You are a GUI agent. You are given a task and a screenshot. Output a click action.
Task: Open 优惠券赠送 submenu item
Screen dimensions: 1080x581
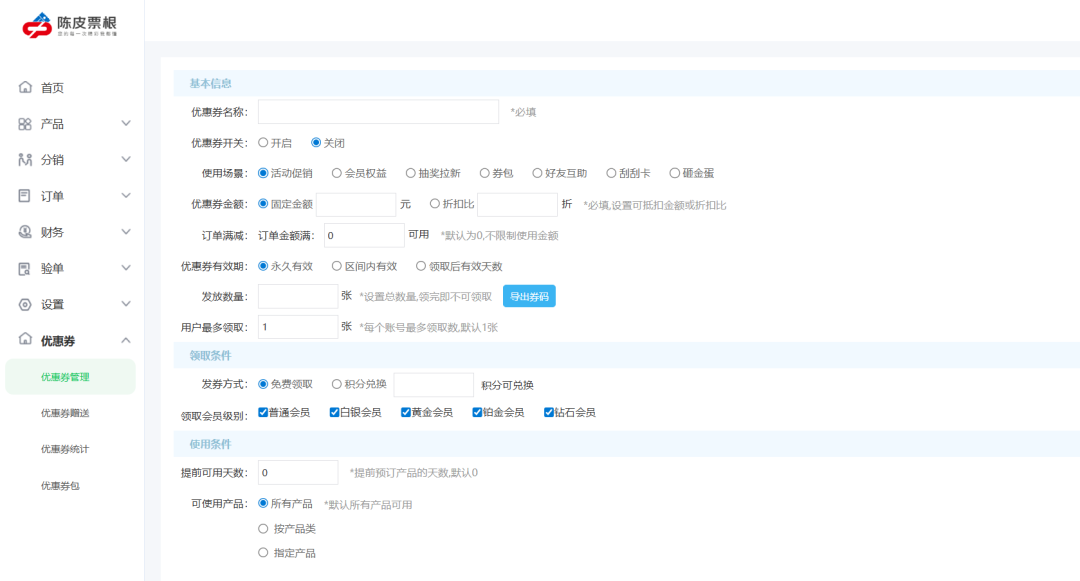(65, 413)
